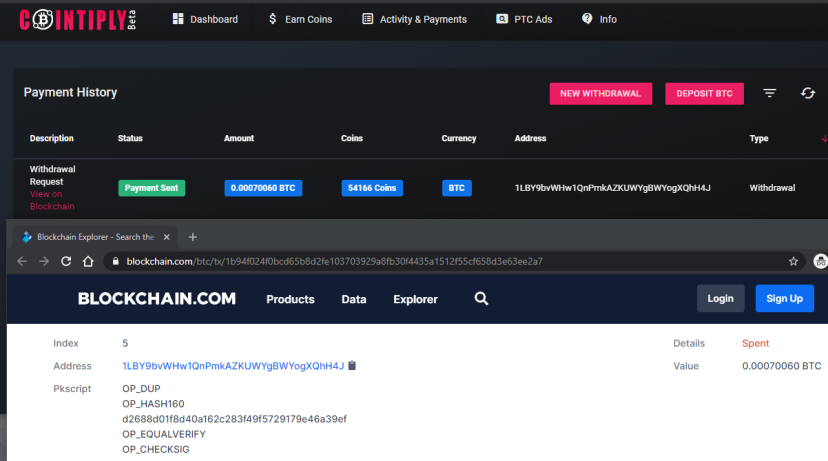828x461 pixels.
Task: Click the DEPOSIT BTC button
Action: click(x=704, y=93)
